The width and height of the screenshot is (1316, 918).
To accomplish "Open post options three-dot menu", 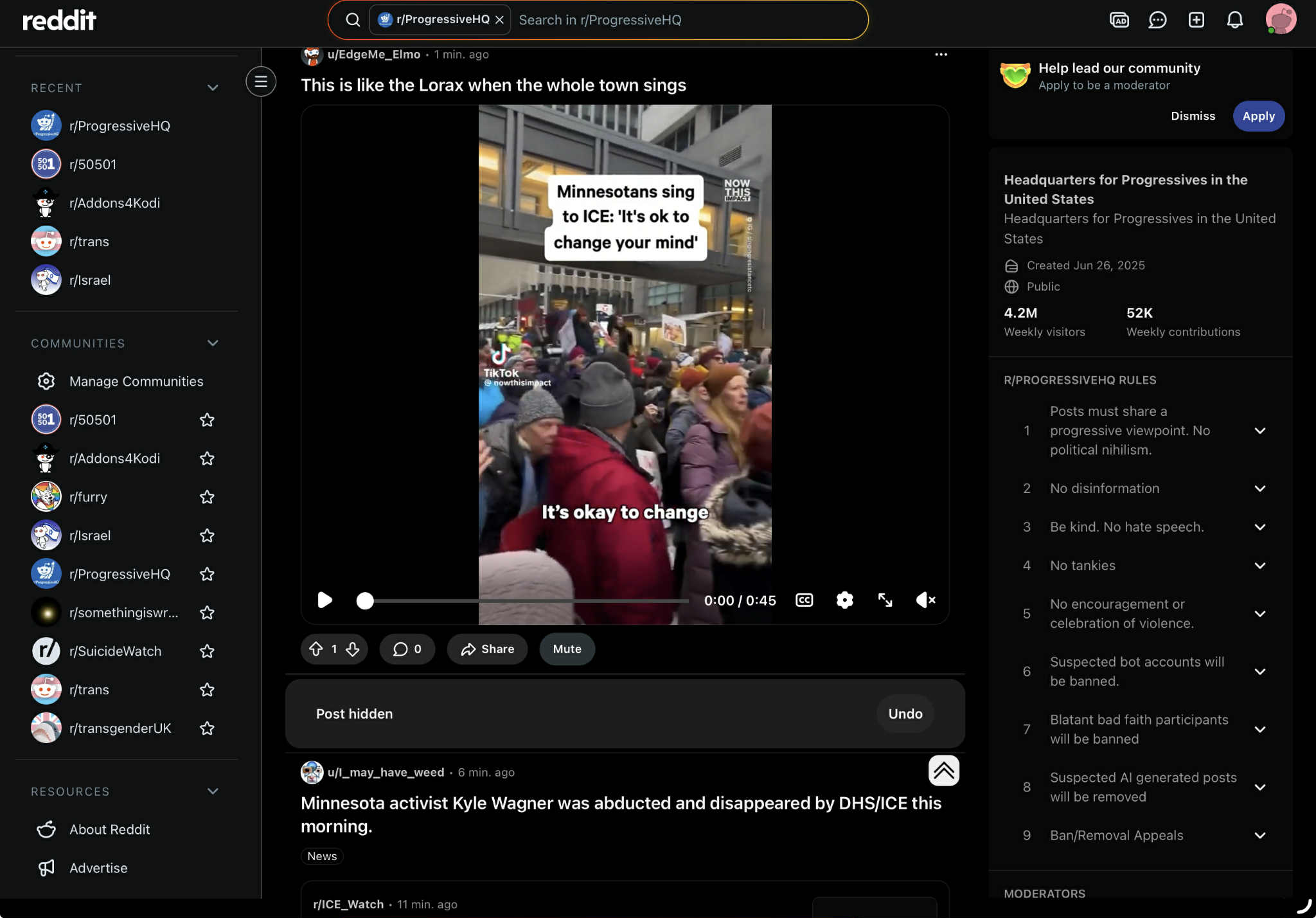I will click(941, 55).
